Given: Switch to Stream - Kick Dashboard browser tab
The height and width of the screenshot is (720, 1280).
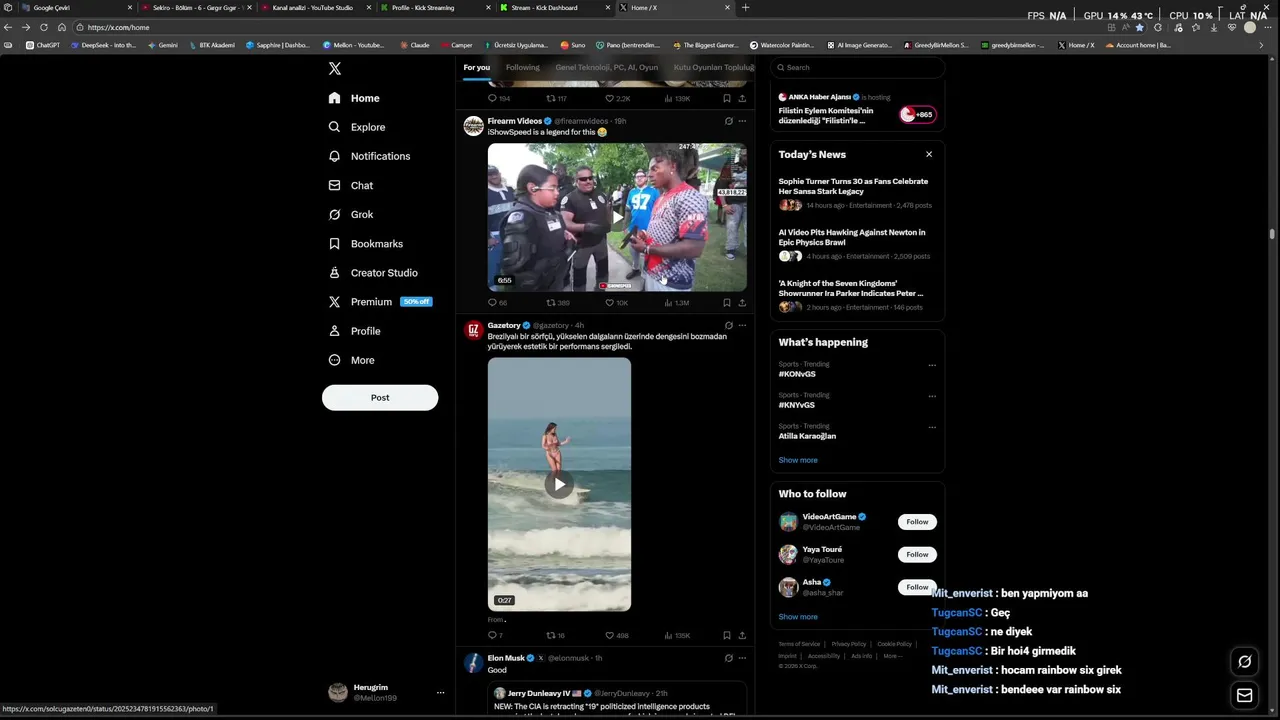Looking at the screenshot, I should pyautogui.click(x=553, y=7).
